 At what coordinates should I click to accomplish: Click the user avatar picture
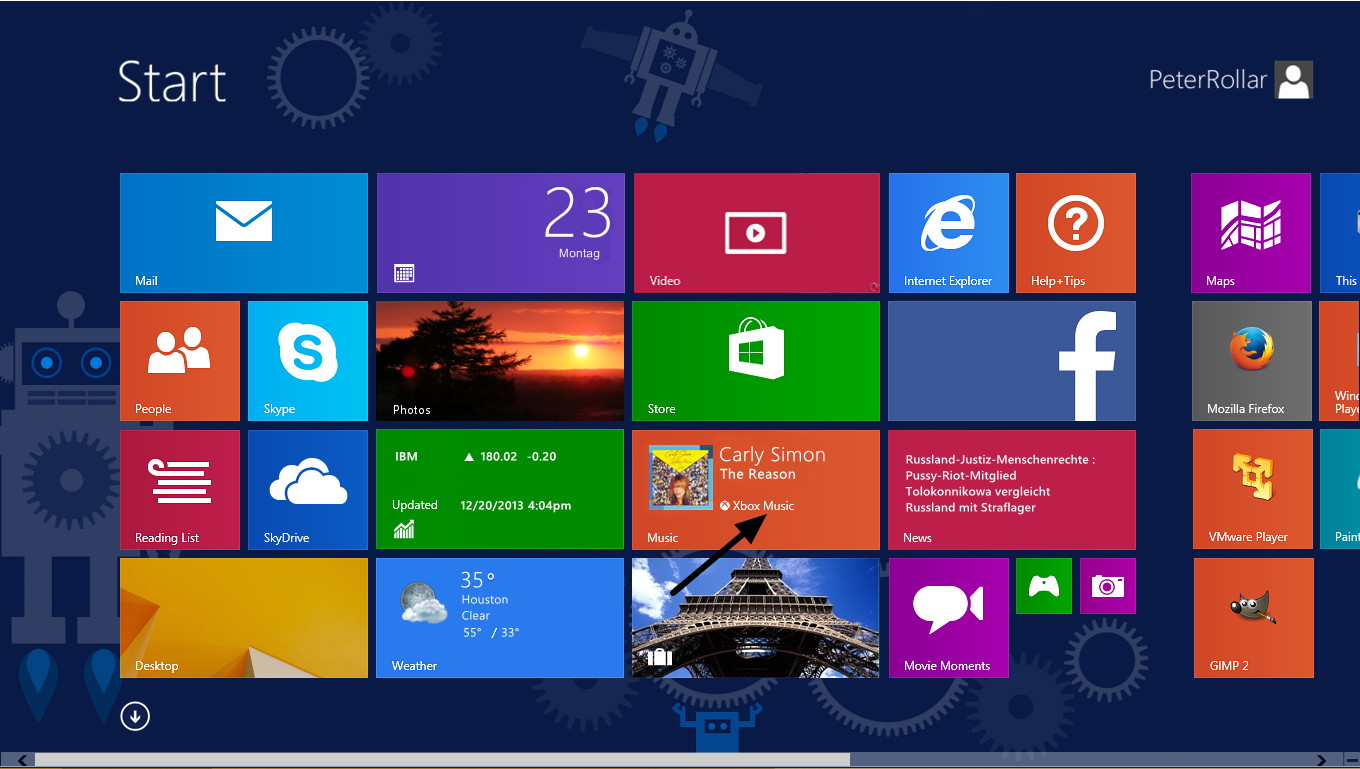coord(1294,80)
